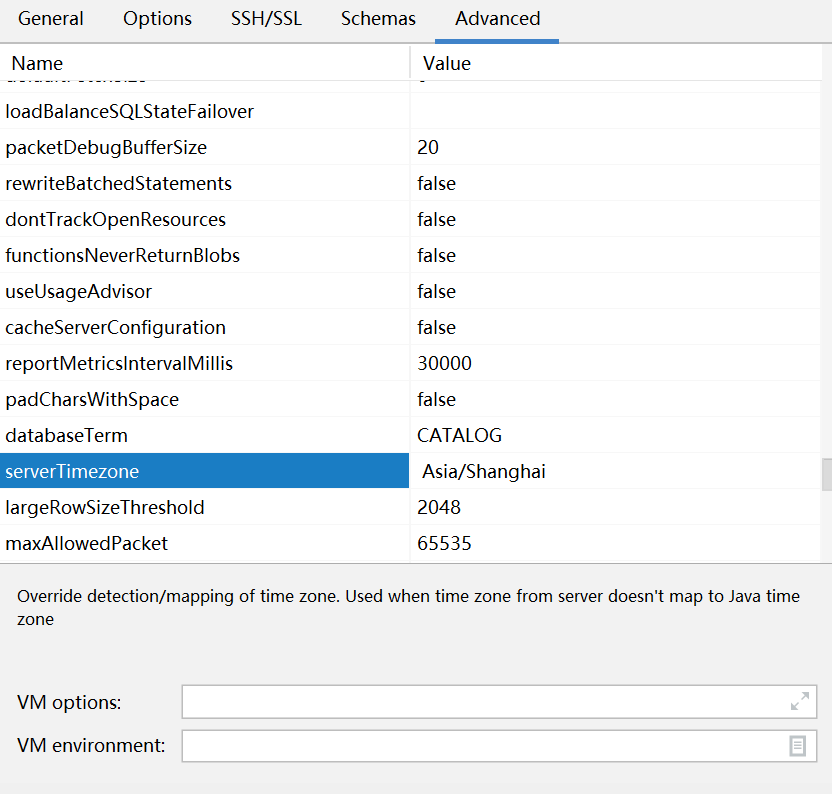Select the Advanced tab

[497, 19]
